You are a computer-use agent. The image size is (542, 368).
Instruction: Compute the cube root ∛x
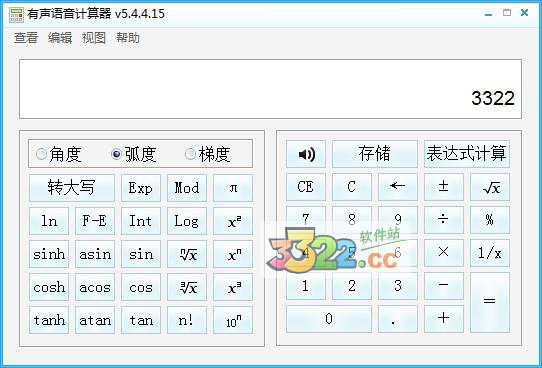point(187,287)
